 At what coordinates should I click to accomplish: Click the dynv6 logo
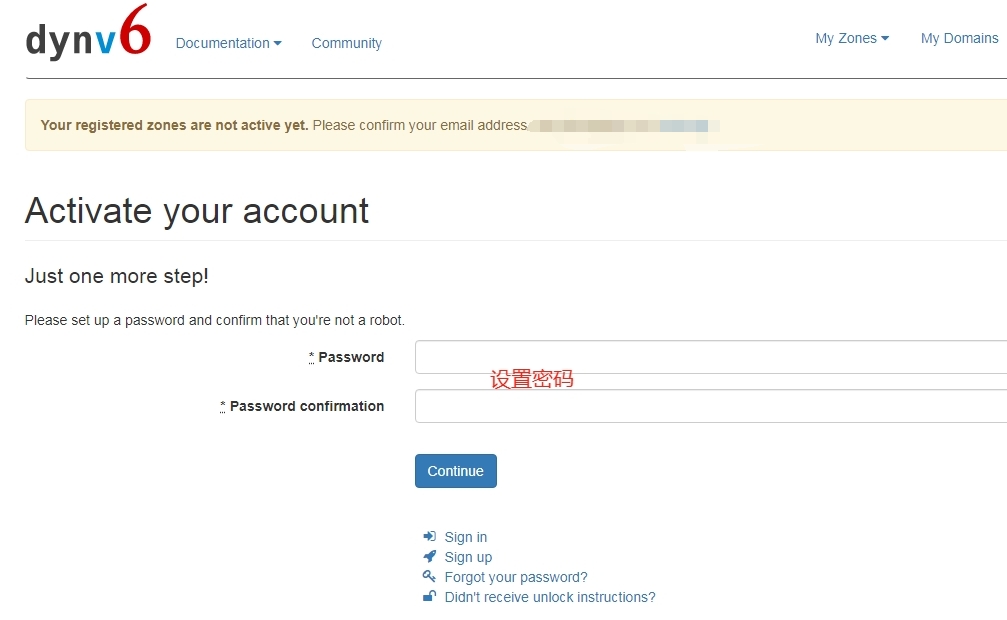click(x=88, y=35)
